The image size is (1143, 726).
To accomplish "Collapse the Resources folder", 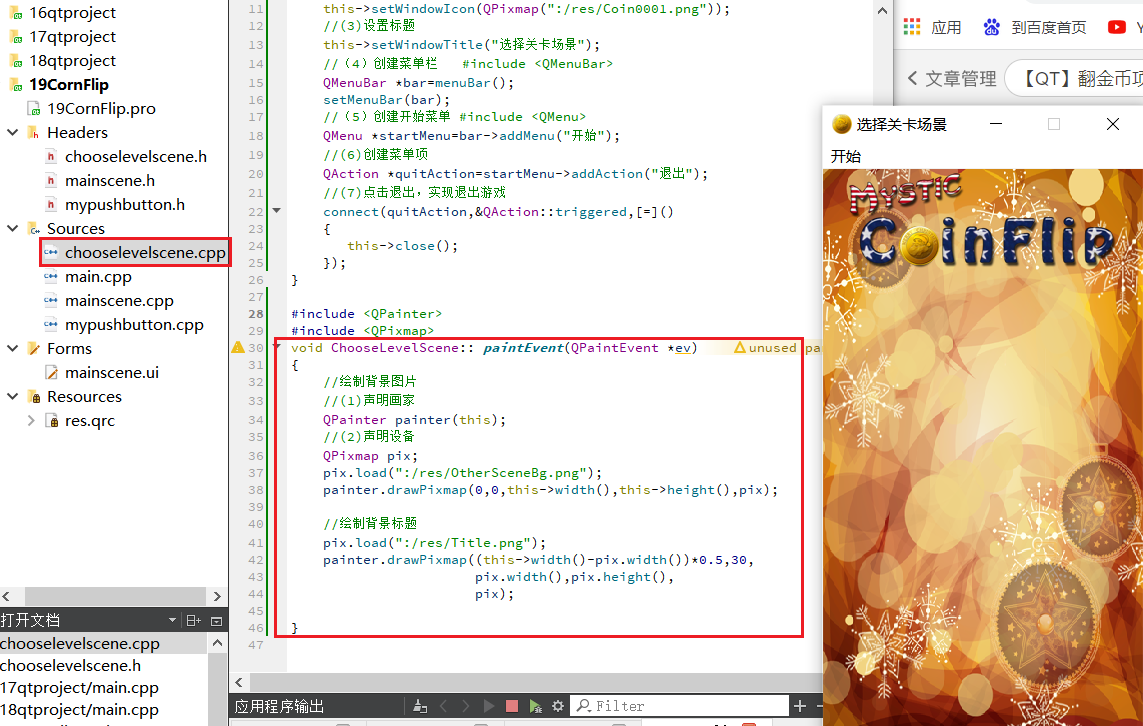I will tap(12, 397).
